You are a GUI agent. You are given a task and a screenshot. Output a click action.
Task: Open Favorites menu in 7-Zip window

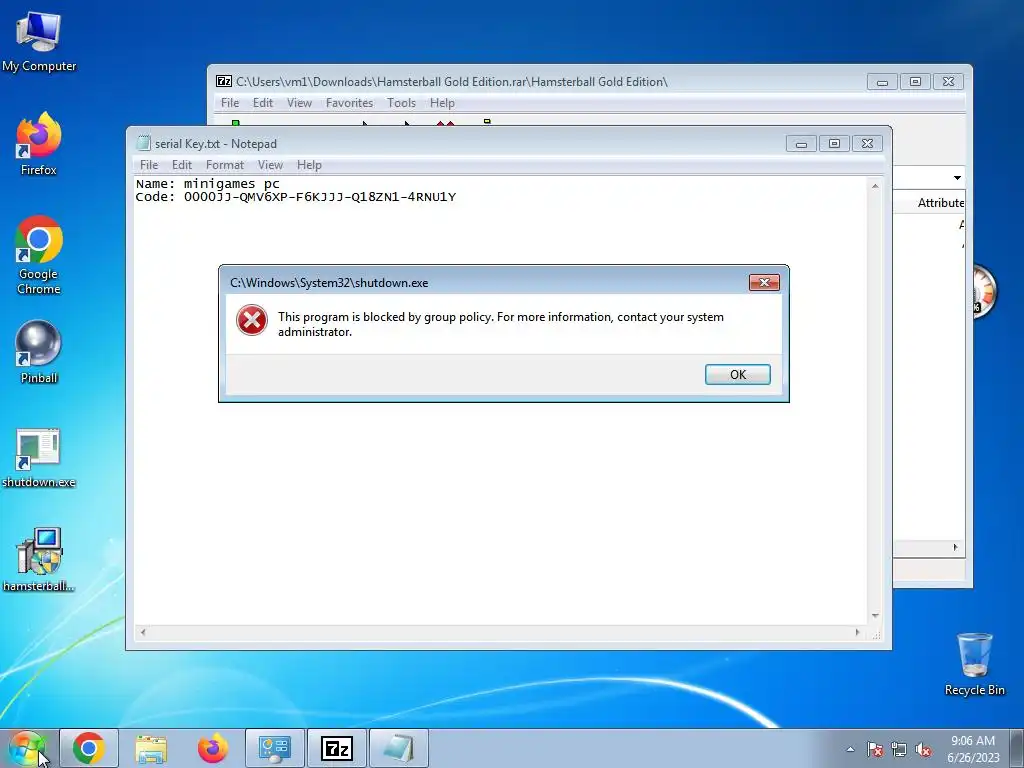point(349,103)
